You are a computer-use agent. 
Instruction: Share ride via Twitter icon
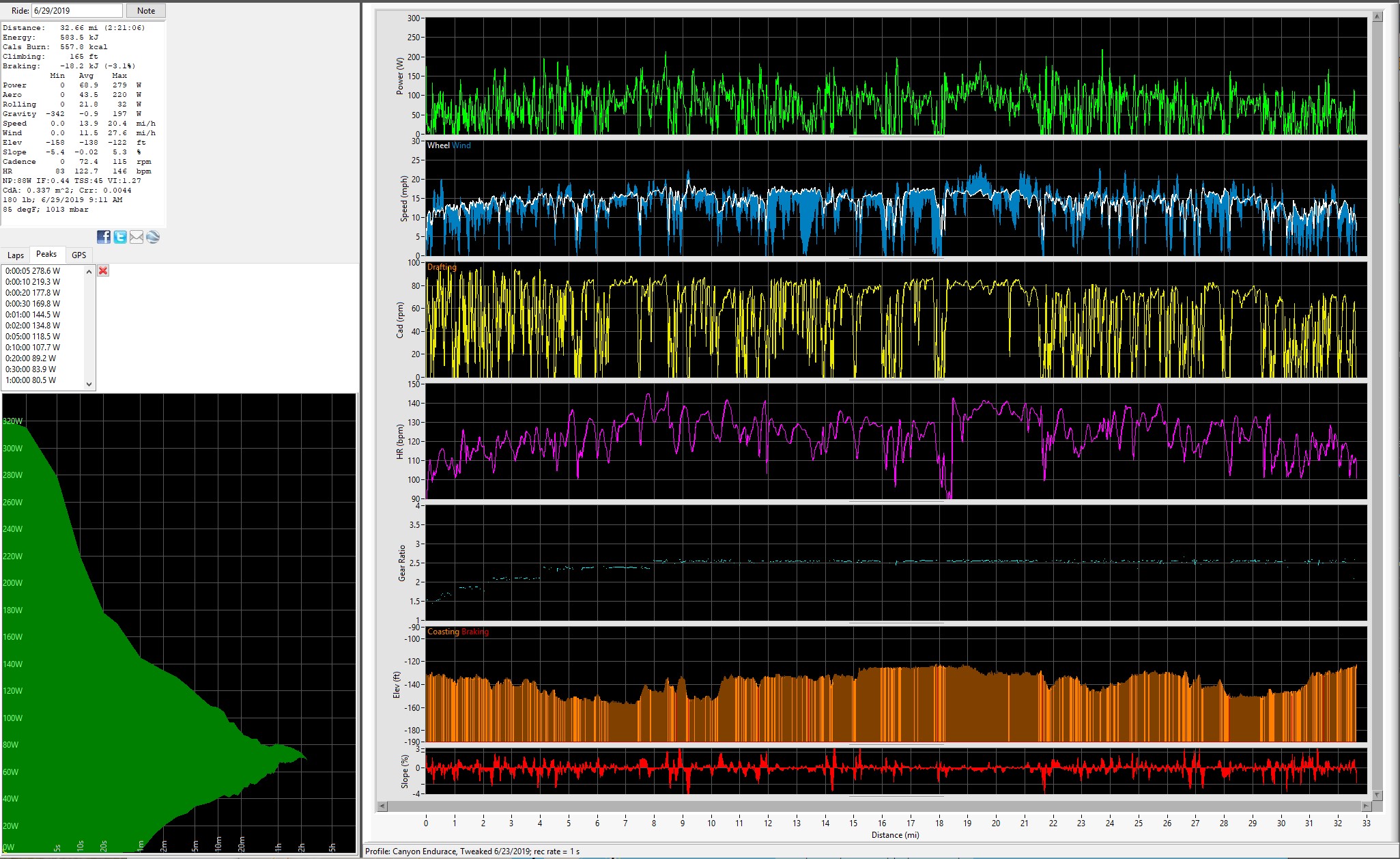coord(120,237)
